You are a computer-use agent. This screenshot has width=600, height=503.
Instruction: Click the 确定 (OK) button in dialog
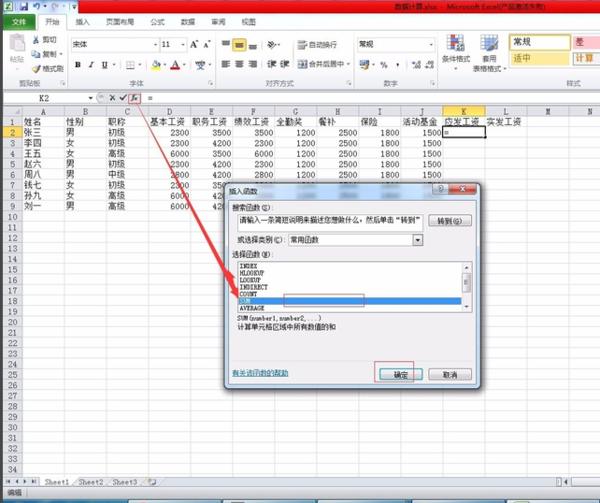[x=400, y=374]
